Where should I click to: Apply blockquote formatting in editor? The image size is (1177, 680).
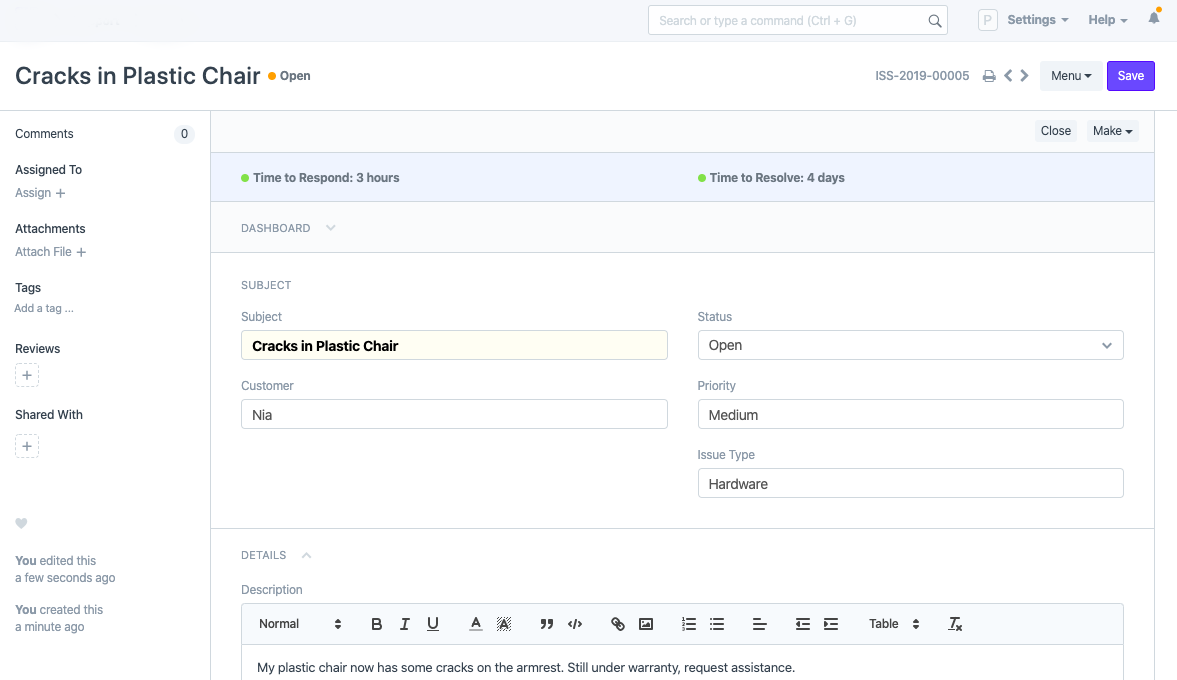coord(547,624)
